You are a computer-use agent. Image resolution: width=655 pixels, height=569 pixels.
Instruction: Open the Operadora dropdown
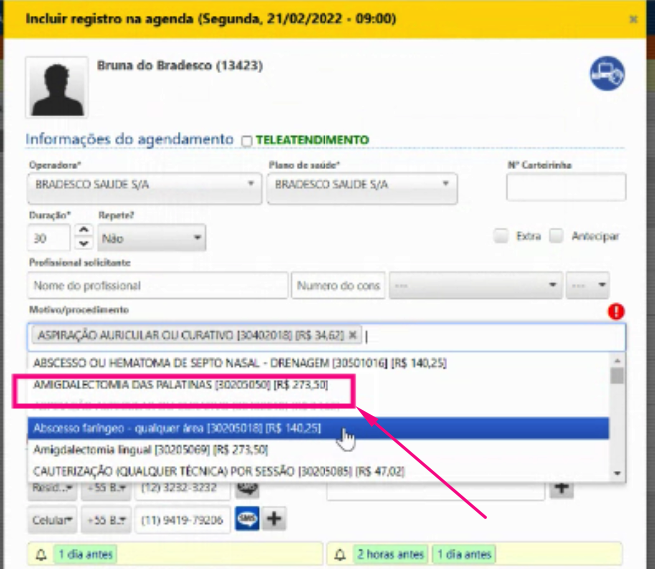click(x=145, y=188)
